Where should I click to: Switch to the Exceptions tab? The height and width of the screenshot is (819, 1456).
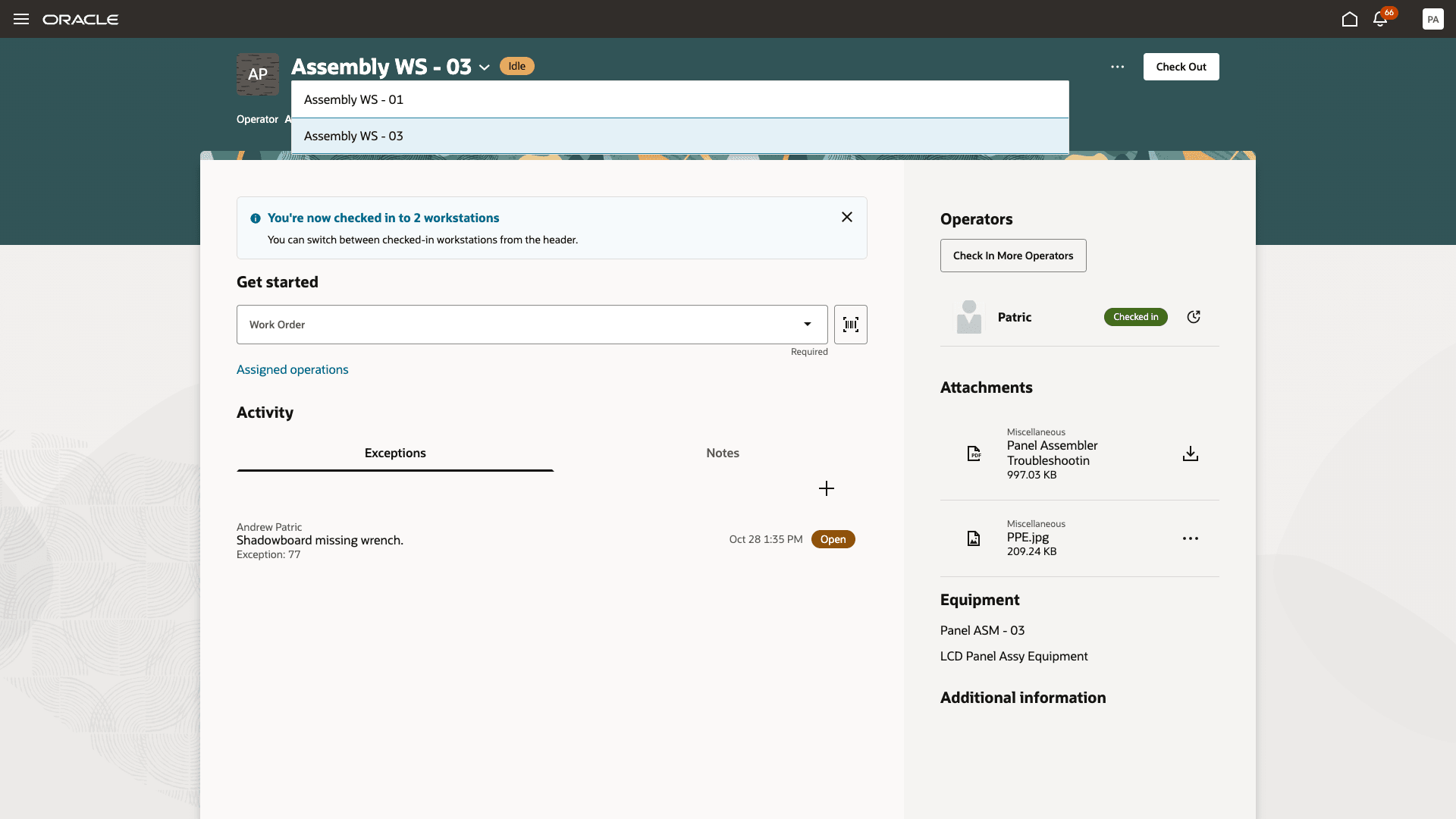click(x=395, y=453)
